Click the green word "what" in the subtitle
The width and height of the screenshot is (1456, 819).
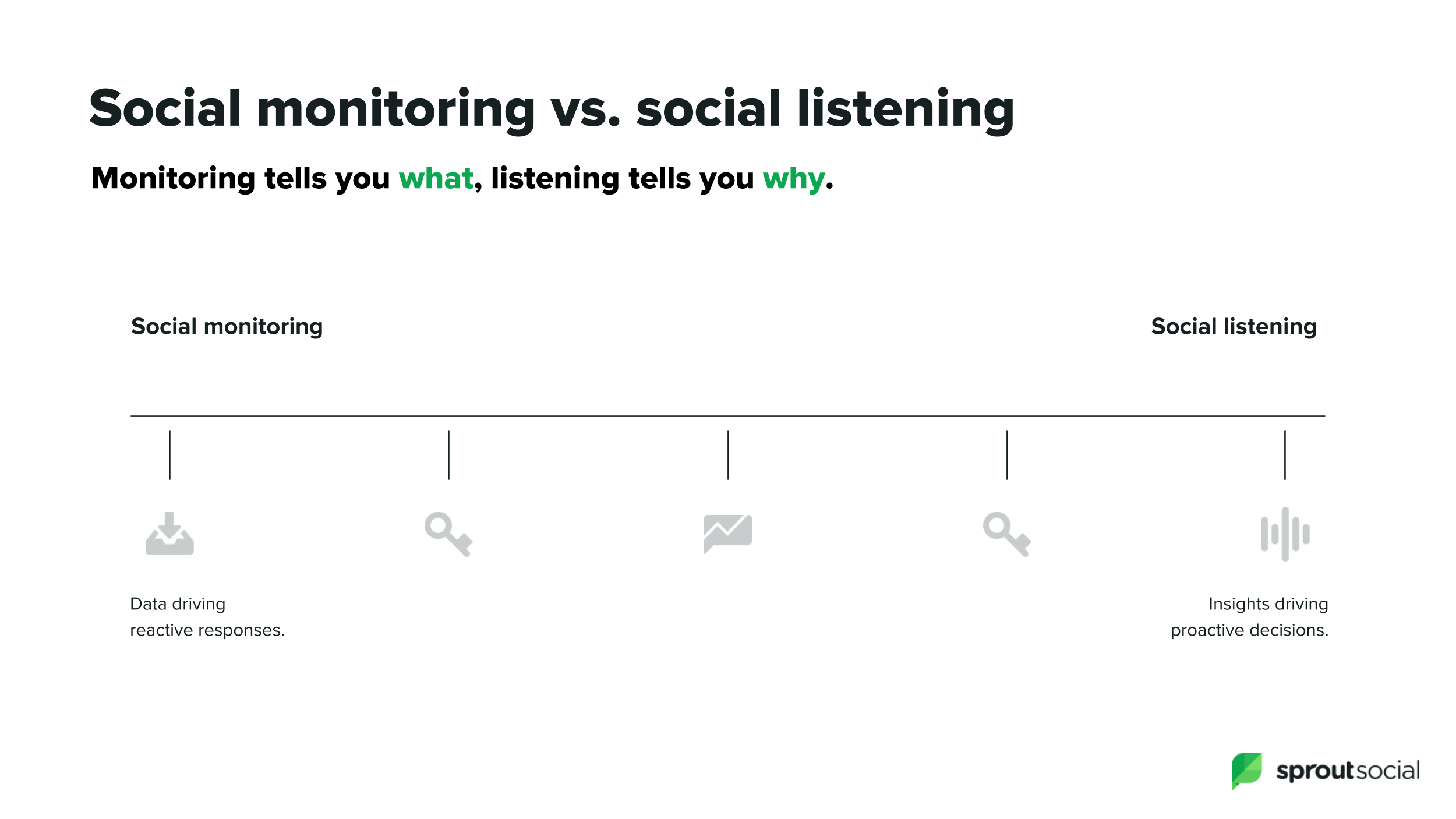436,178
